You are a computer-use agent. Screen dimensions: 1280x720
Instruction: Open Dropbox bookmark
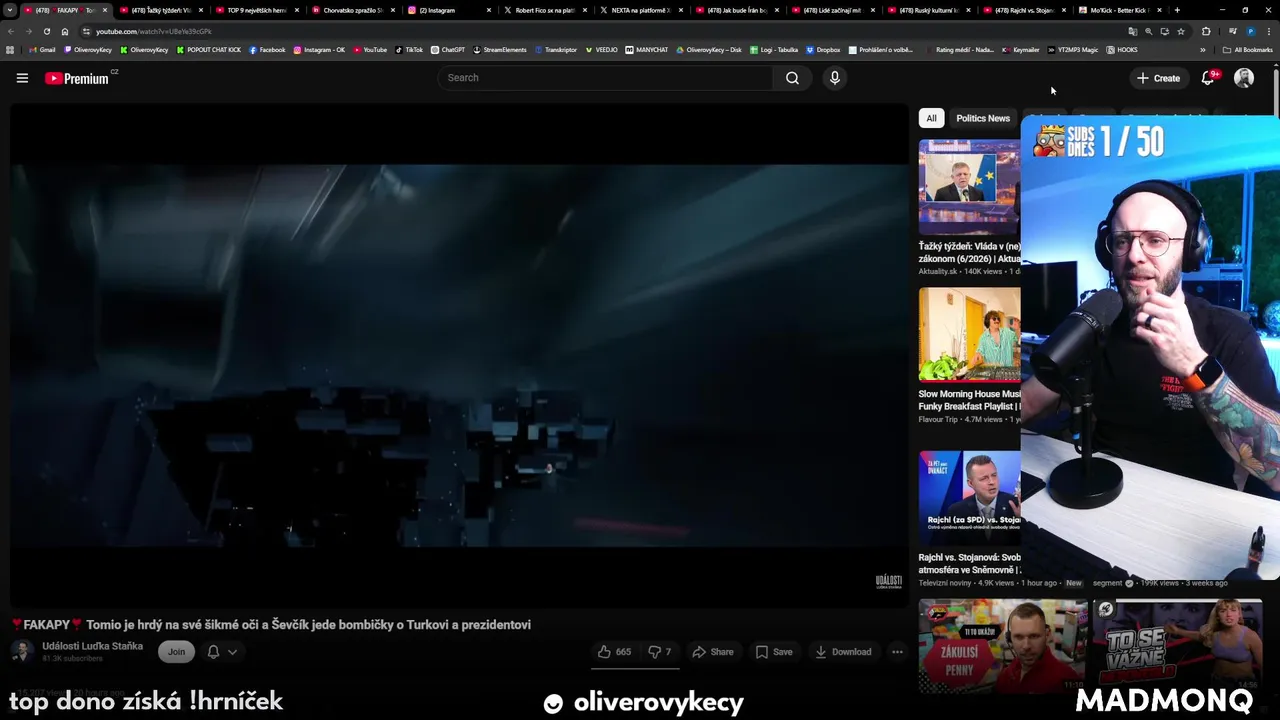coord(823,49)
